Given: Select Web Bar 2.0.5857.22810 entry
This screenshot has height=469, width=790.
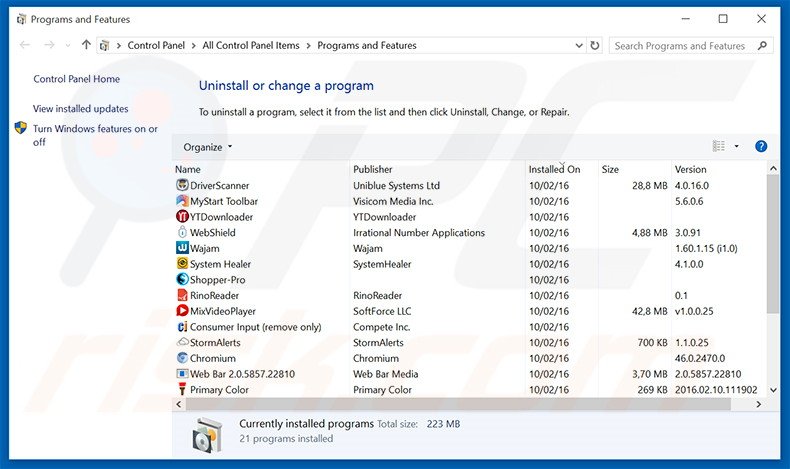Looking at the screenshot, I should pyautogui.click(x=242, y=374).
